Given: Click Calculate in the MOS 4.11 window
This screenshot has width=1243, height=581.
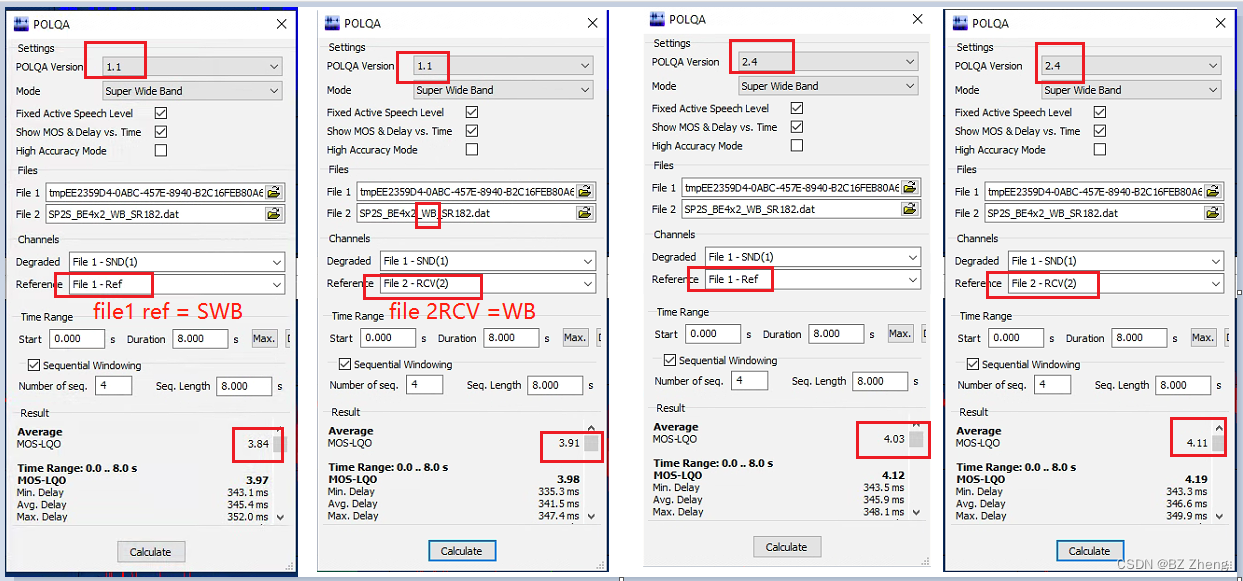Looking at the screenshot, I should point(1090,550).
